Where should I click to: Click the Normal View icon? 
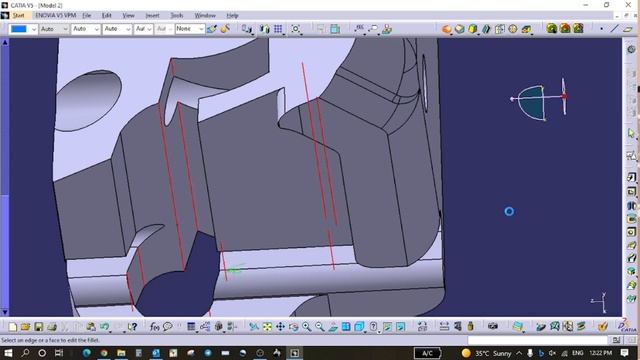[x=333, y=327]
